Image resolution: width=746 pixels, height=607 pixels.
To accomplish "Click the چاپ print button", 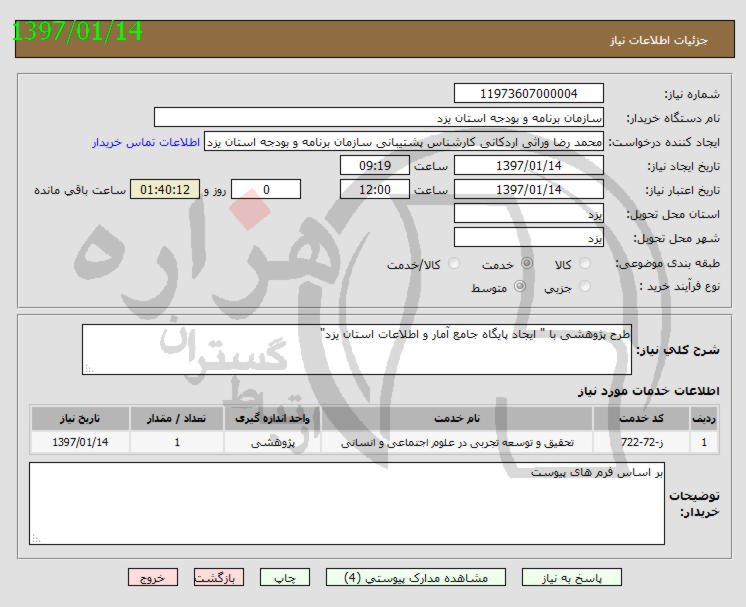I will [285, 578].
